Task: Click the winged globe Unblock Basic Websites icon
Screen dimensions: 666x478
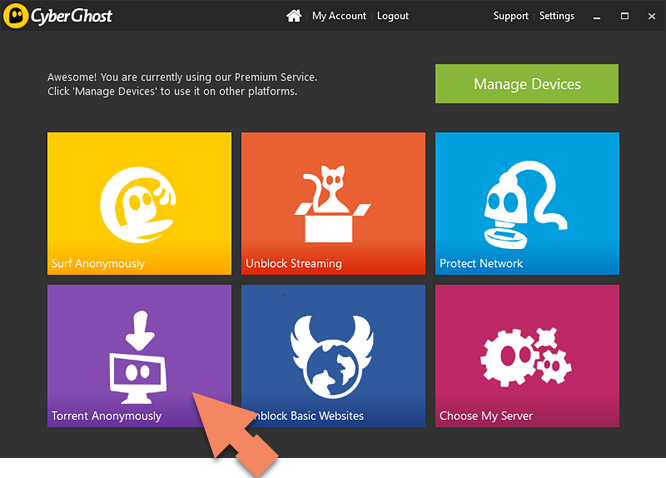Action: (x=332, y=356)
